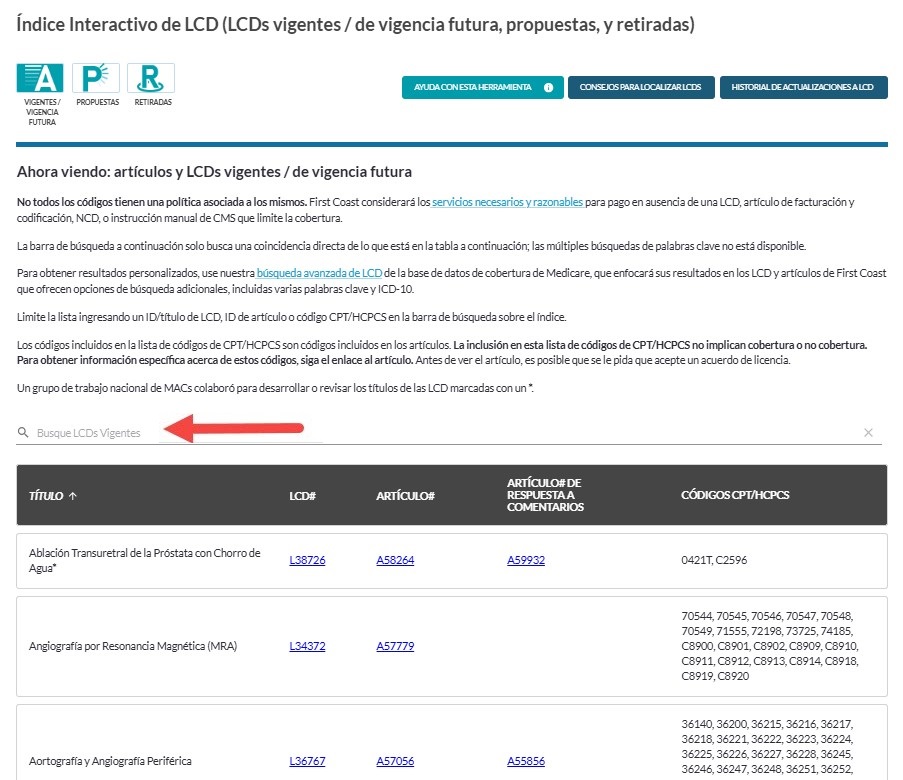The image size is (903, 780).
Task: Click the search magnifier icon
Action: (24, 433)
